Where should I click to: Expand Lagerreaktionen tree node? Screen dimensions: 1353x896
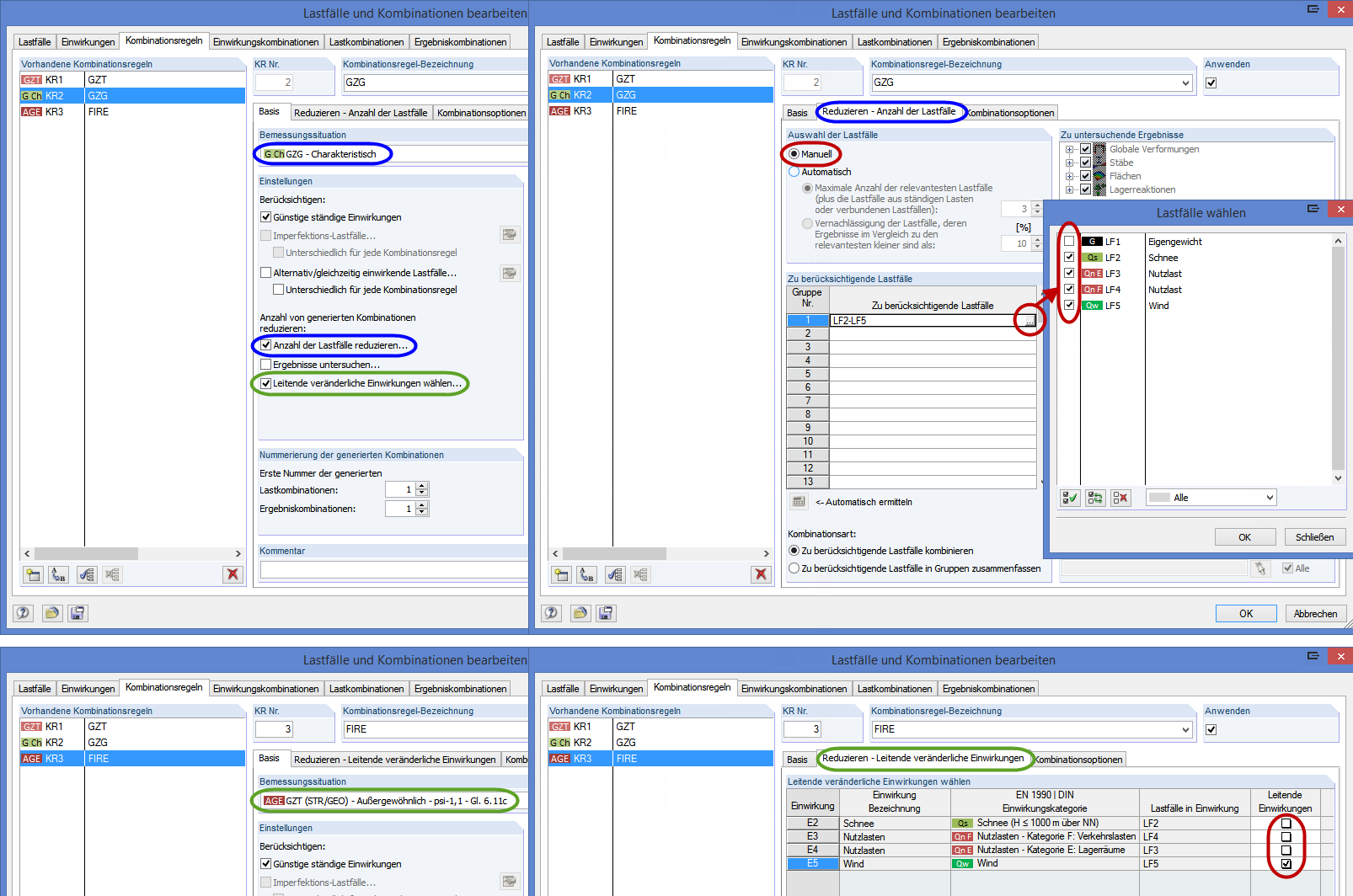[x=1070, y=190]
